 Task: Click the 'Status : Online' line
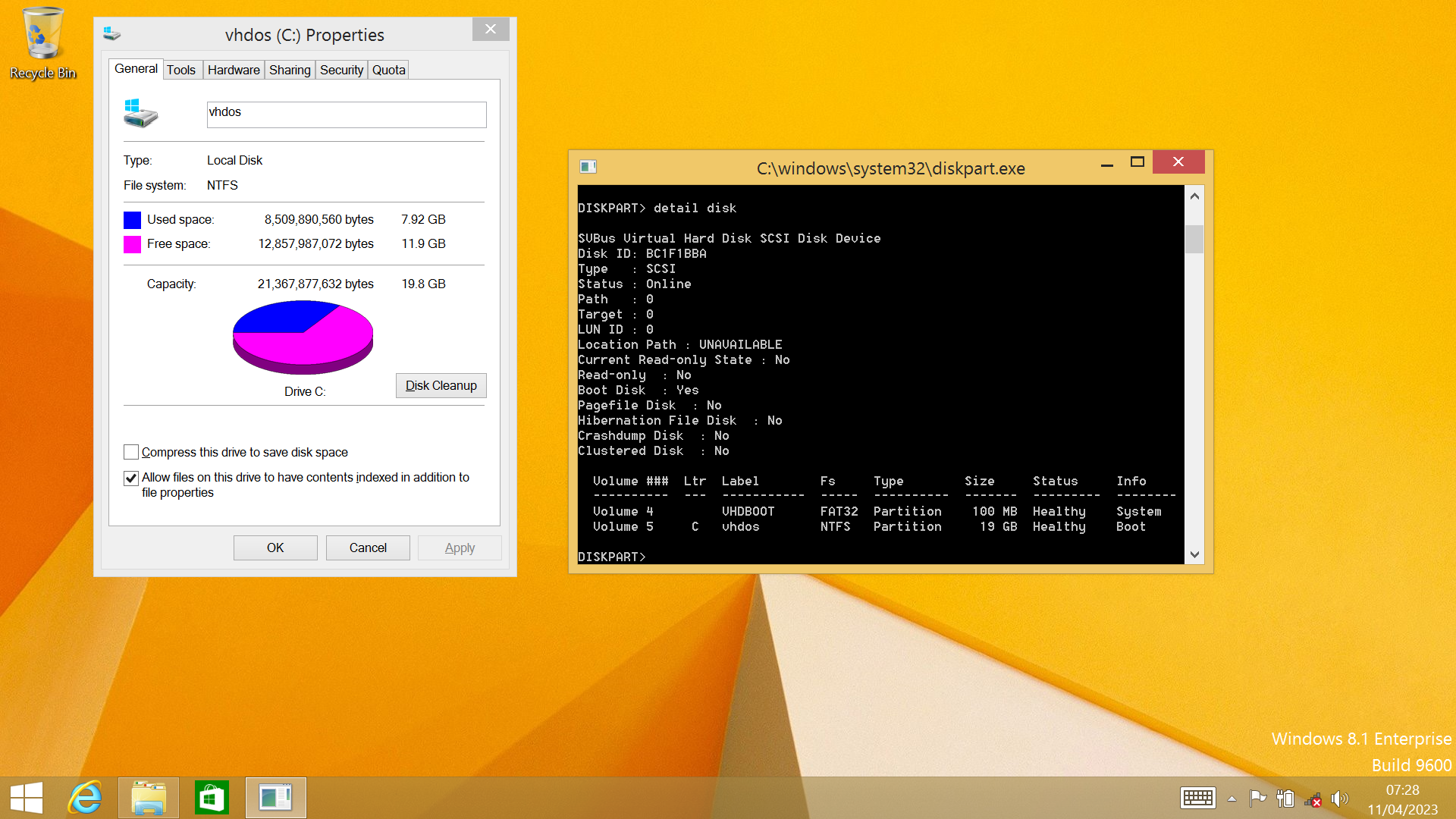tap(635, 284)
